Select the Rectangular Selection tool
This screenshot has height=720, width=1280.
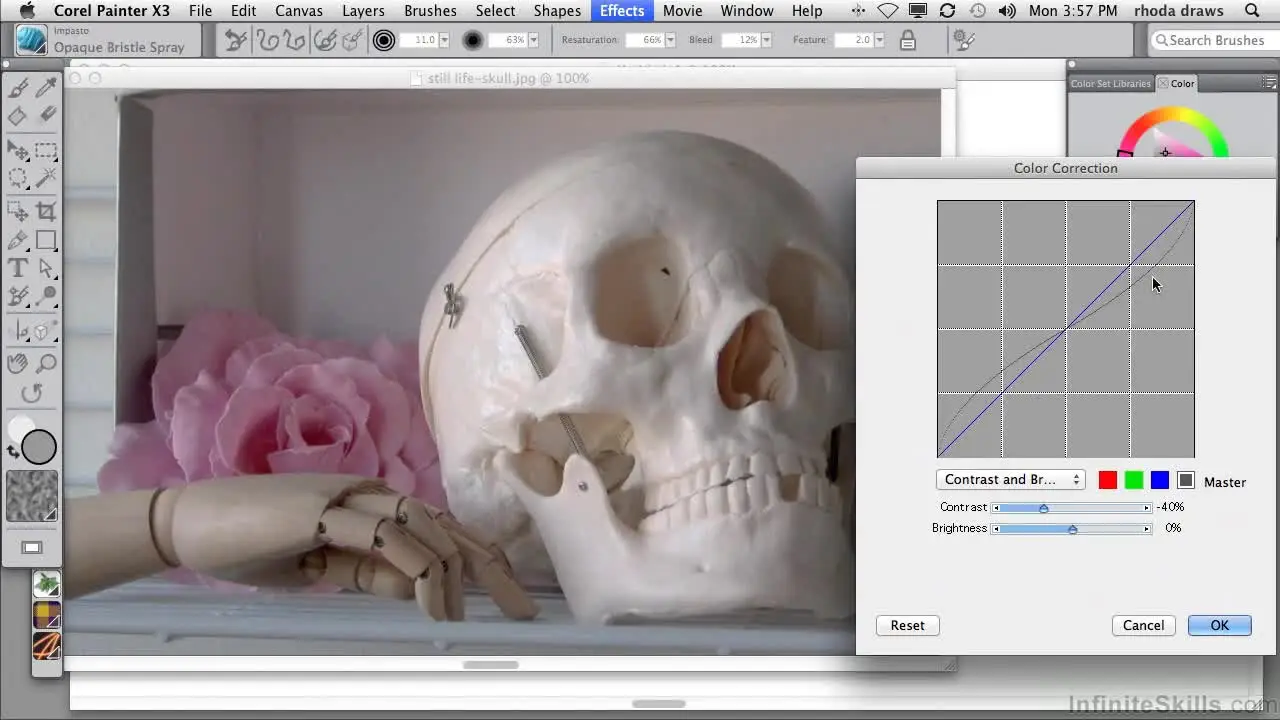[47, 151]
